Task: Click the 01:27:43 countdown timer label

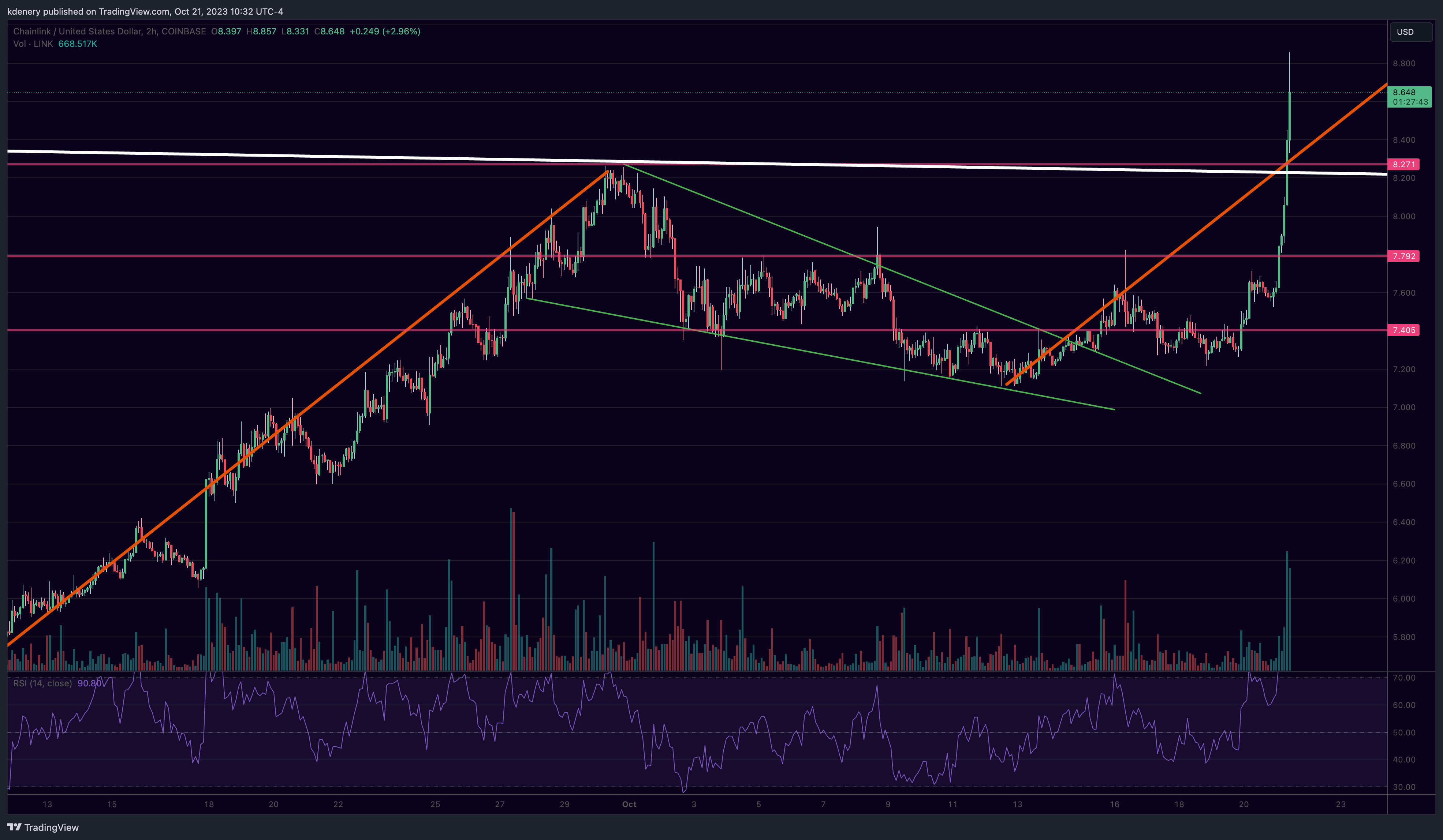Action: (x=1410, y=102)
